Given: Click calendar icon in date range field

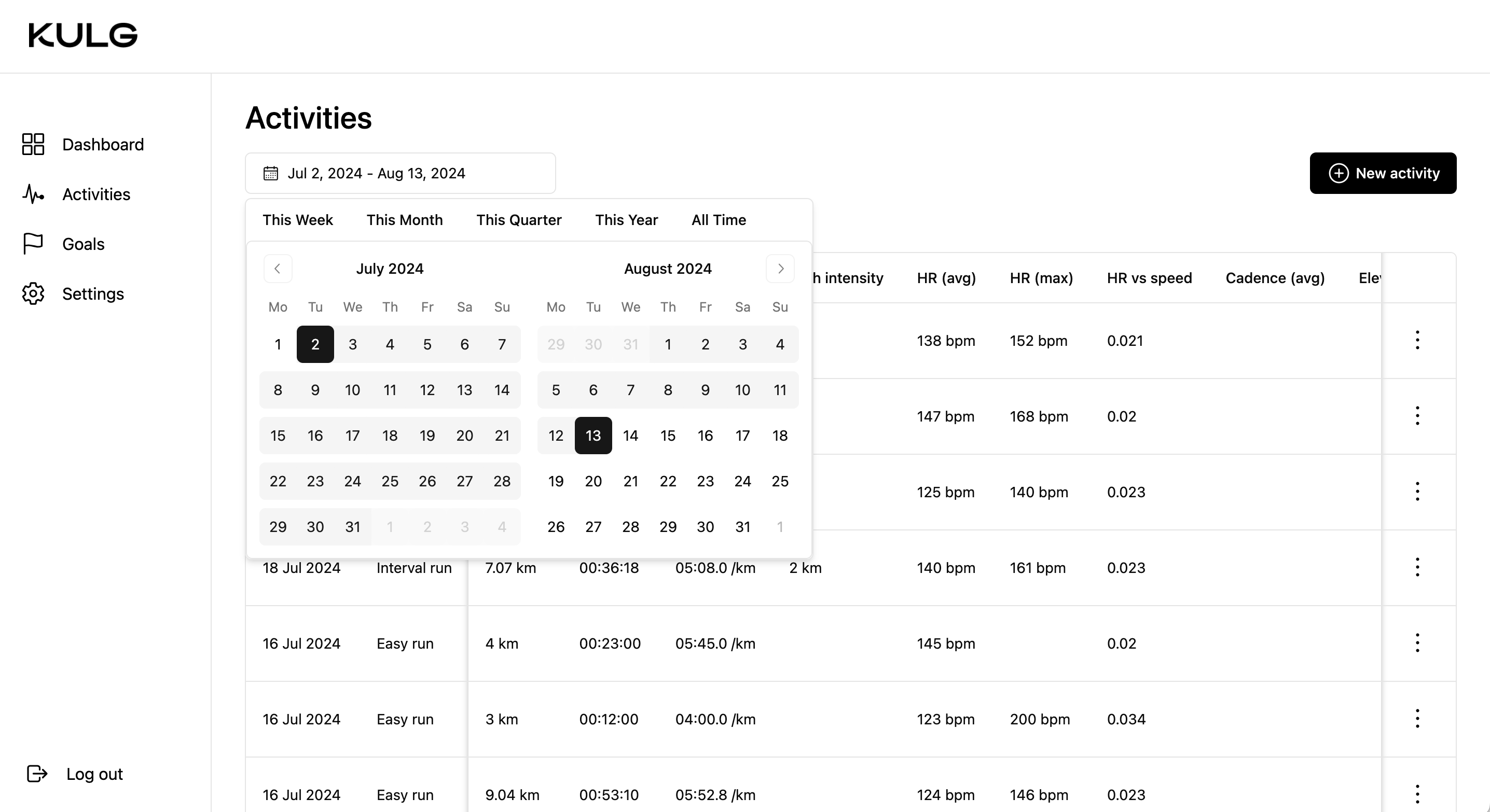Looking at the screenshot, I should [x=271, y=173].
